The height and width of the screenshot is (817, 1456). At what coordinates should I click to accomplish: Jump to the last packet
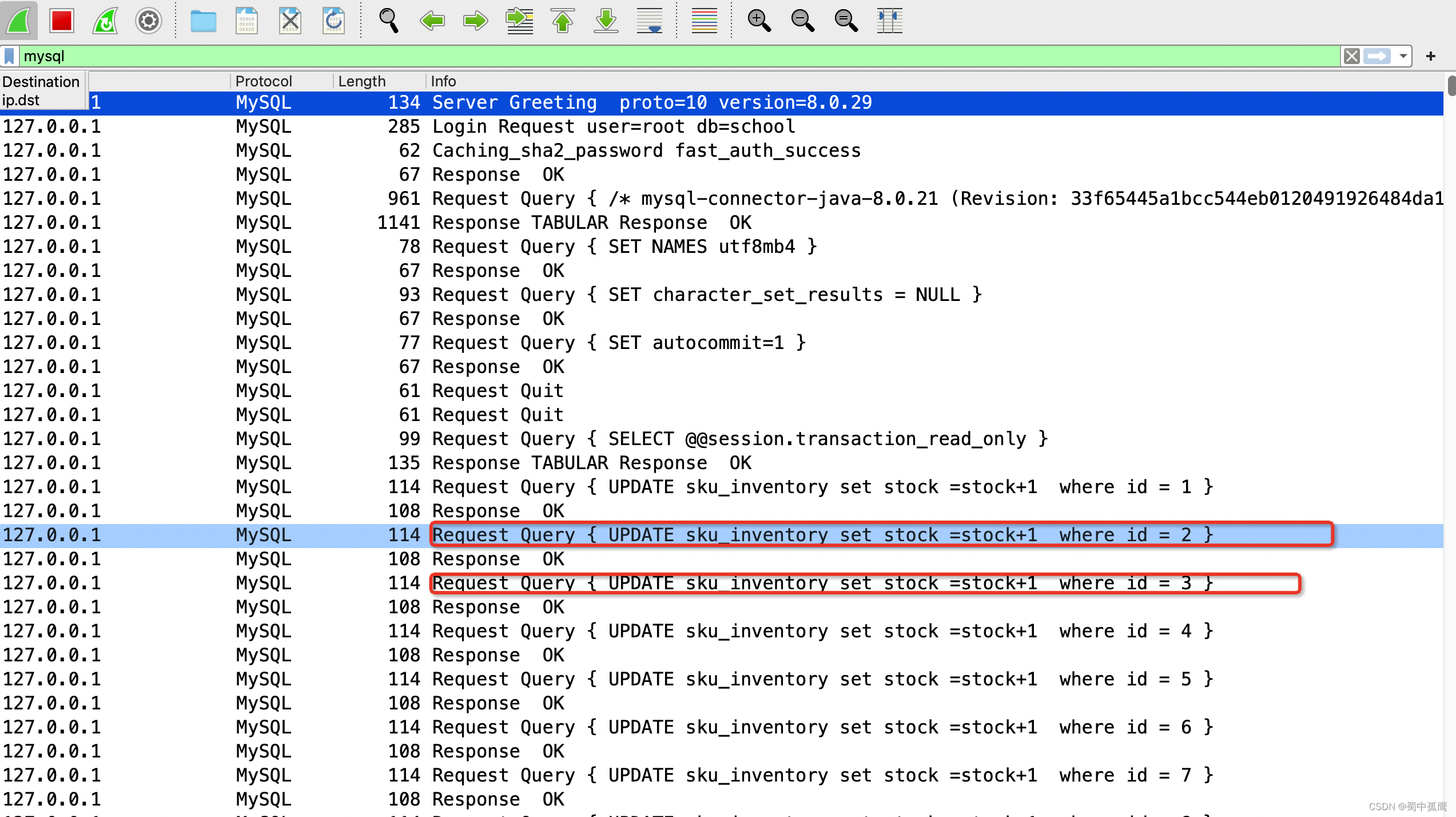pos(606,21)
